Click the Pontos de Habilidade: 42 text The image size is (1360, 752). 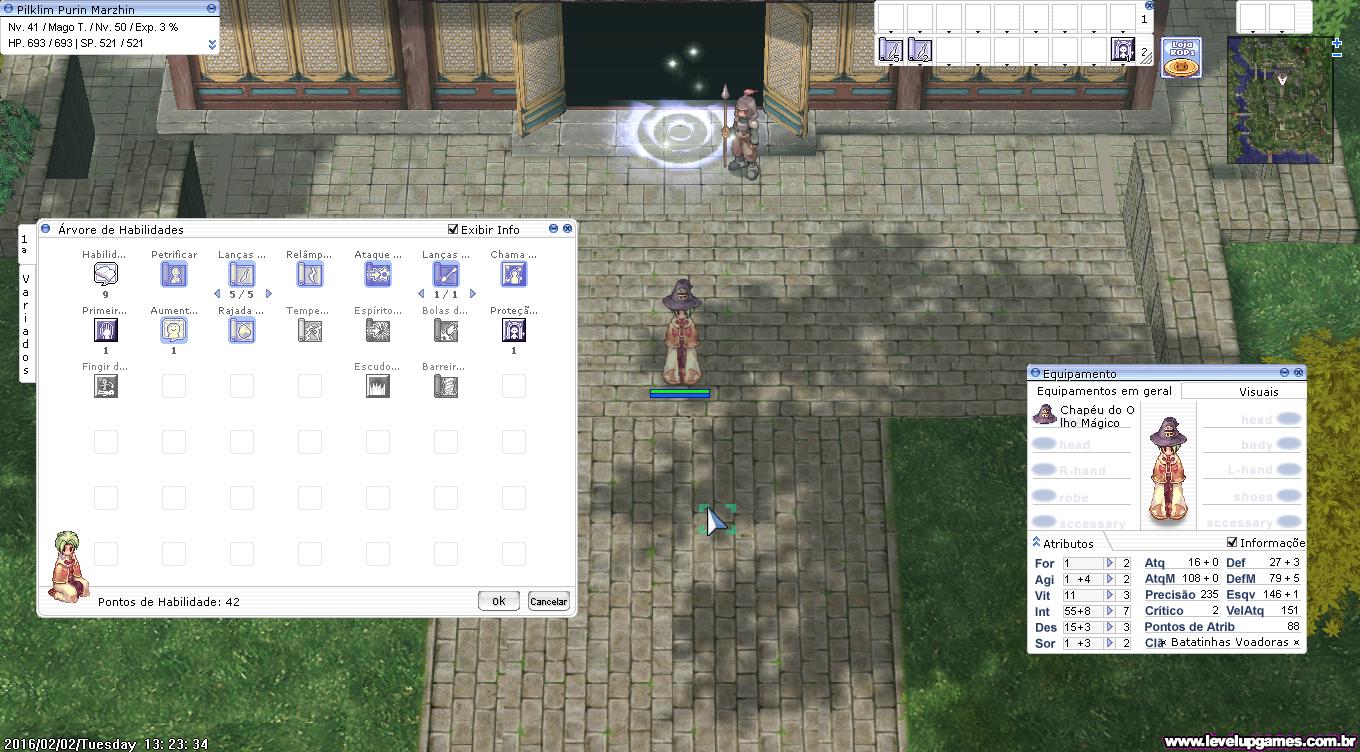(x=169, y=602)
